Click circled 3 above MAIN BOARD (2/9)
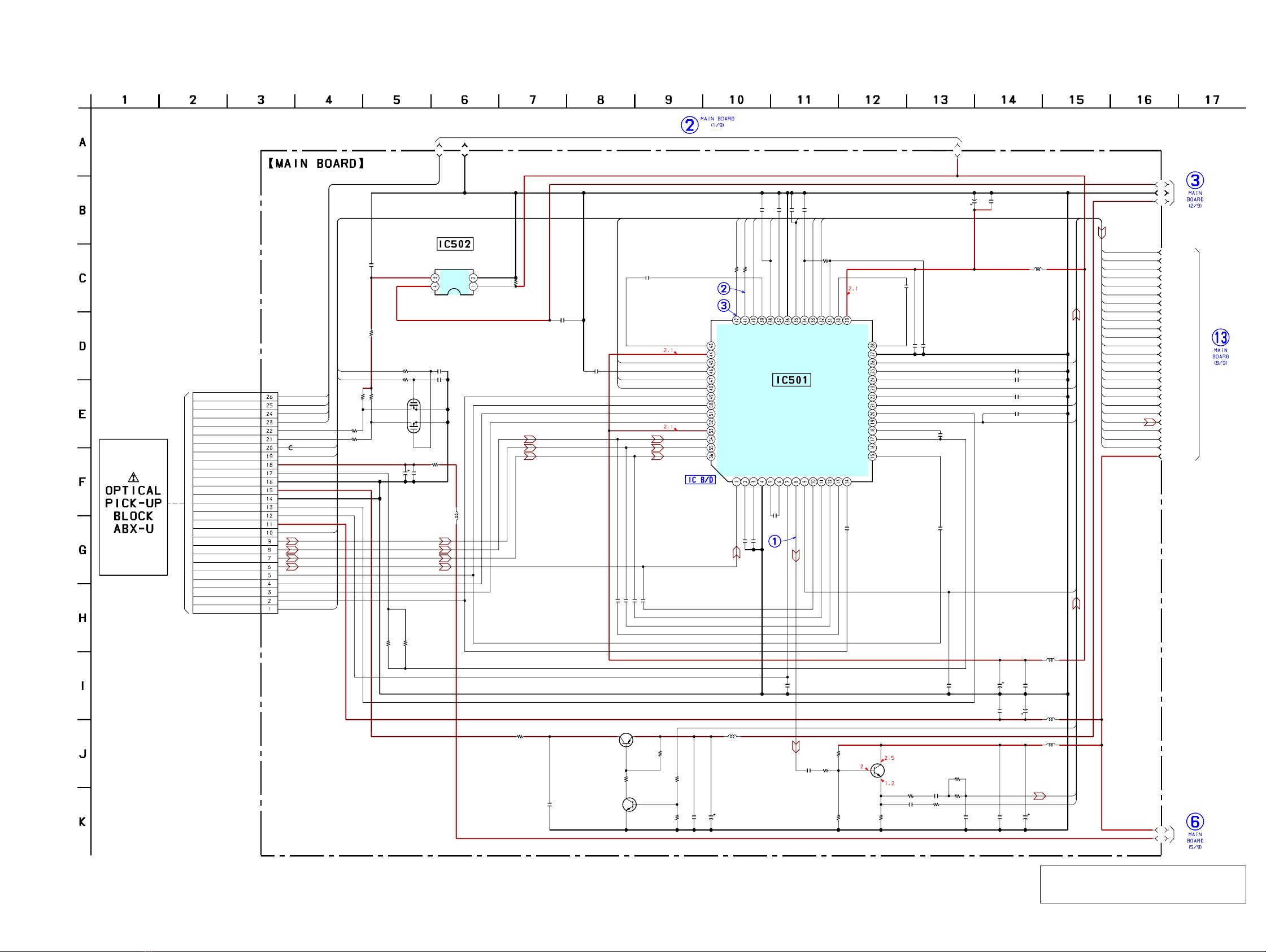This screenshot has width=1266, height=952. click(x=1194, y=180)
